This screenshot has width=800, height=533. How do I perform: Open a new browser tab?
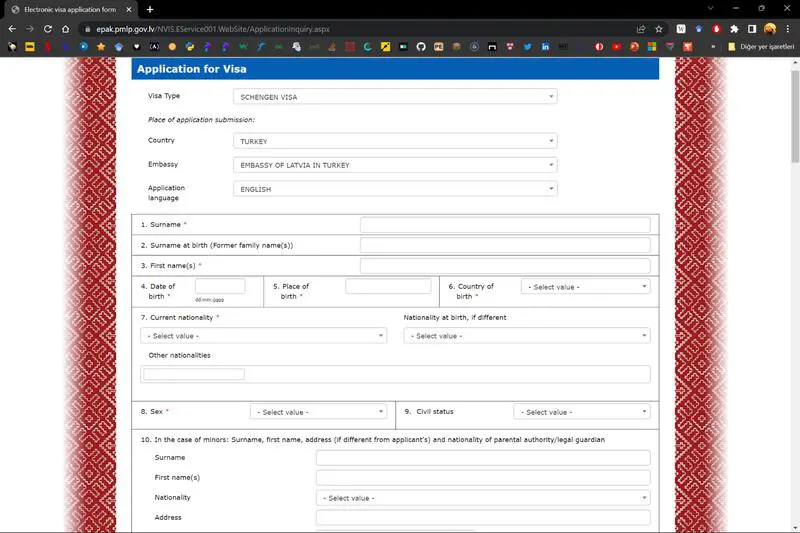coord(150,9)
